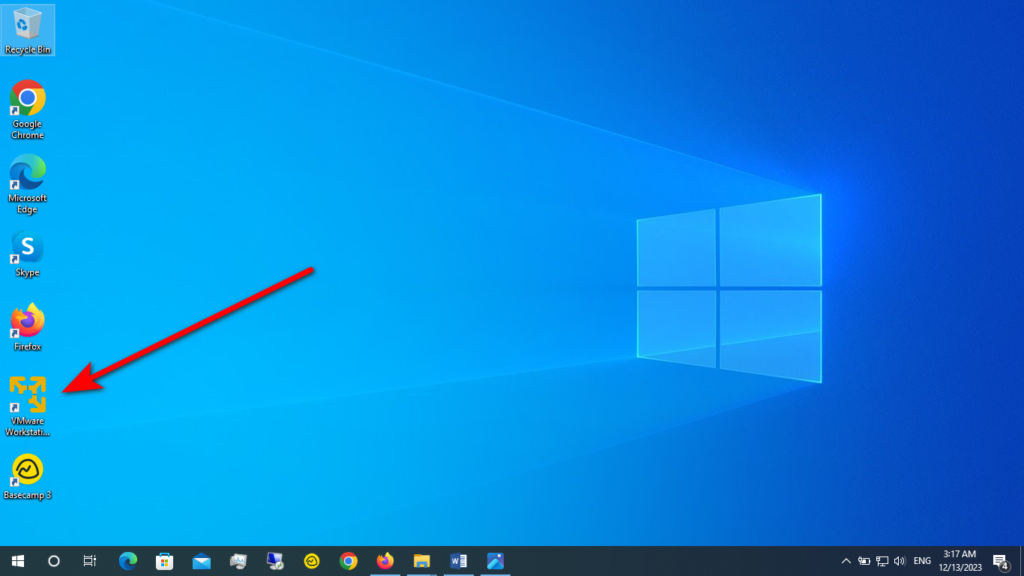Screen dimensions: 1024x576
Task: Show hidden system tray icons
Action: pyautogui.click(x=846, y=561)
